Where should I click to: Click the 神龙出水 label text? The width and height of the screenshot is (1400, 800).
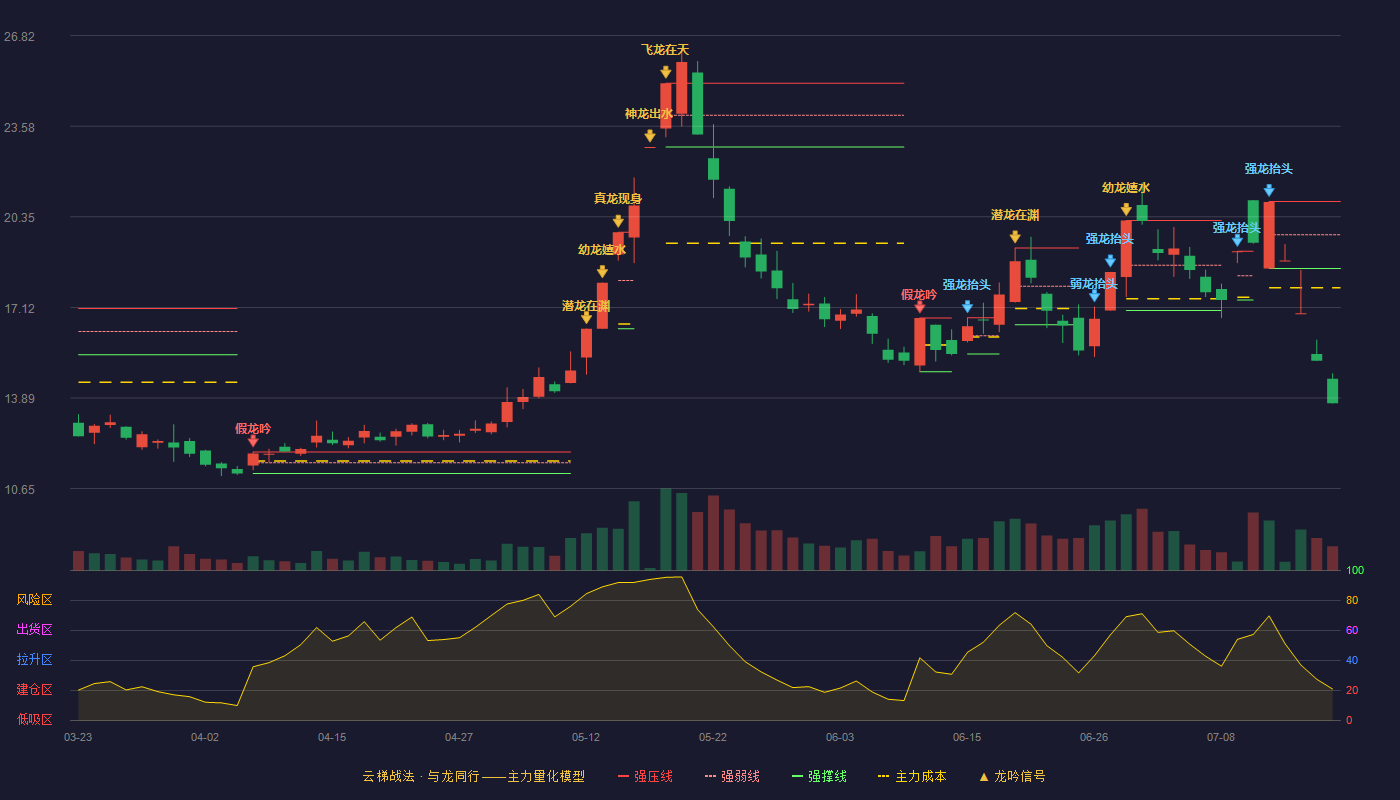649,114
